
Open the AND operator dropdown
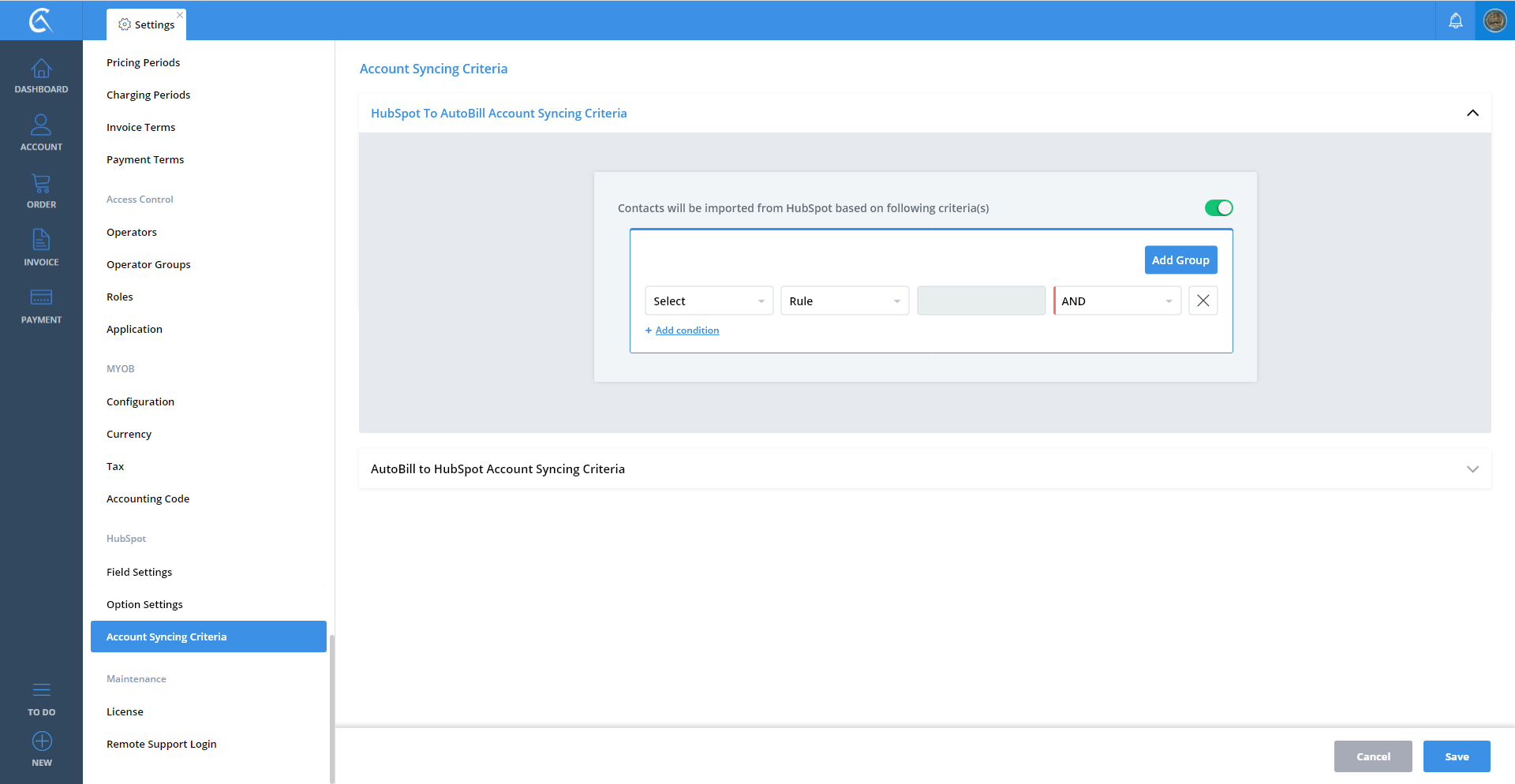tap(1117, 301)
